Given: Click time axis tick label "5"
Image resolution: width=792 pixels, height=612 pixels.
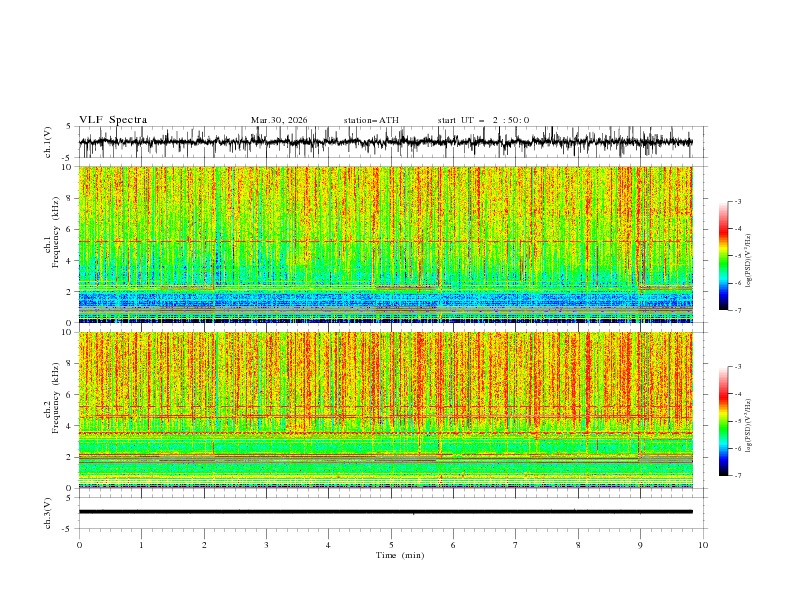Looking at the screenshot, I should pyautogui.click(x=391, y=545).
